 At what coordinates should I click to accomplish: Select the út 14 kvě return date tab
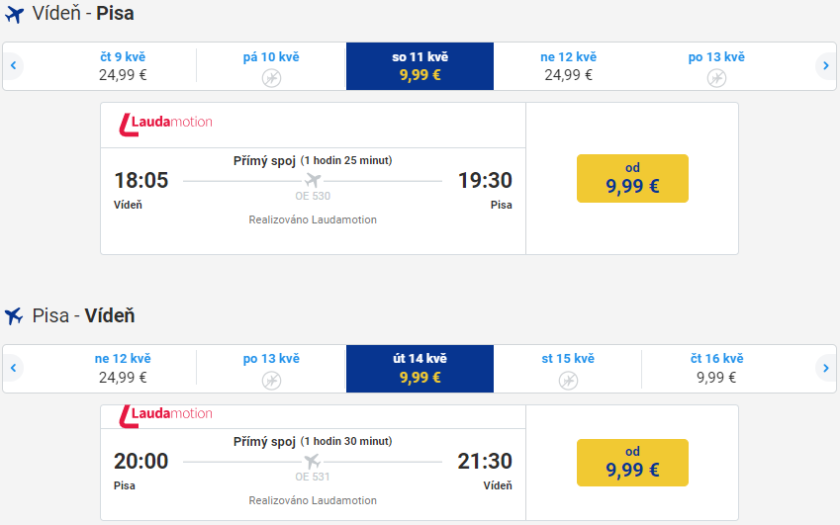click(x=420, y=368)
